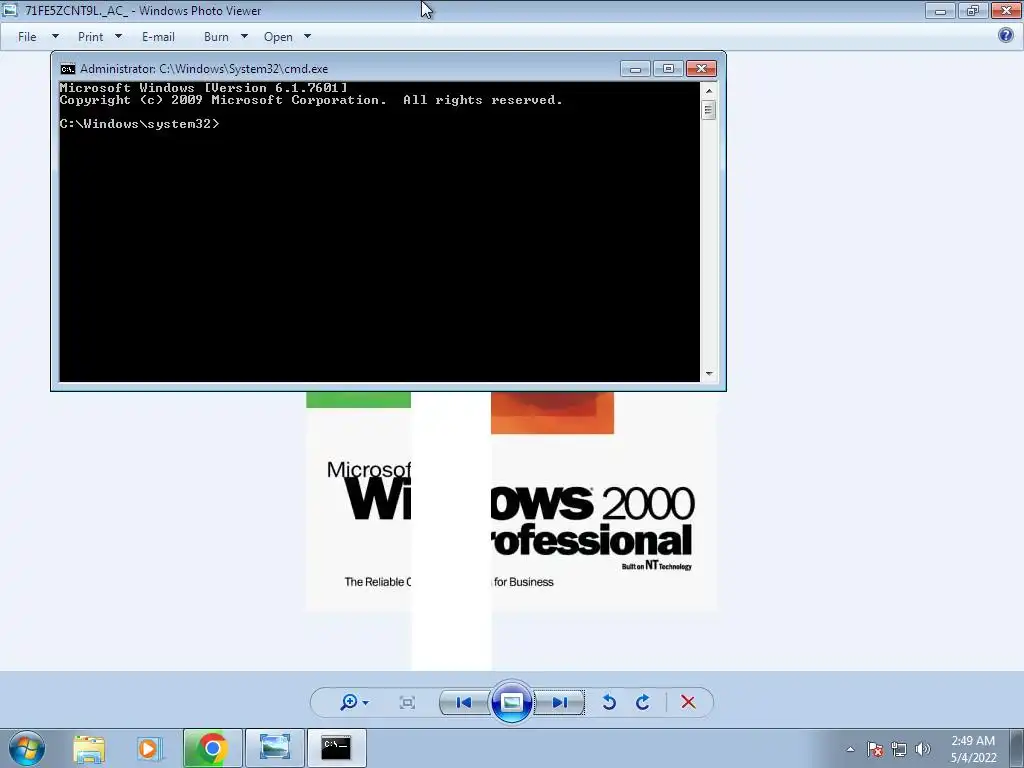The width and height of the screenshot is (1024, 768).
Task: Click the cmd scrollbar up arrow
Action: (x=709, y=90)
